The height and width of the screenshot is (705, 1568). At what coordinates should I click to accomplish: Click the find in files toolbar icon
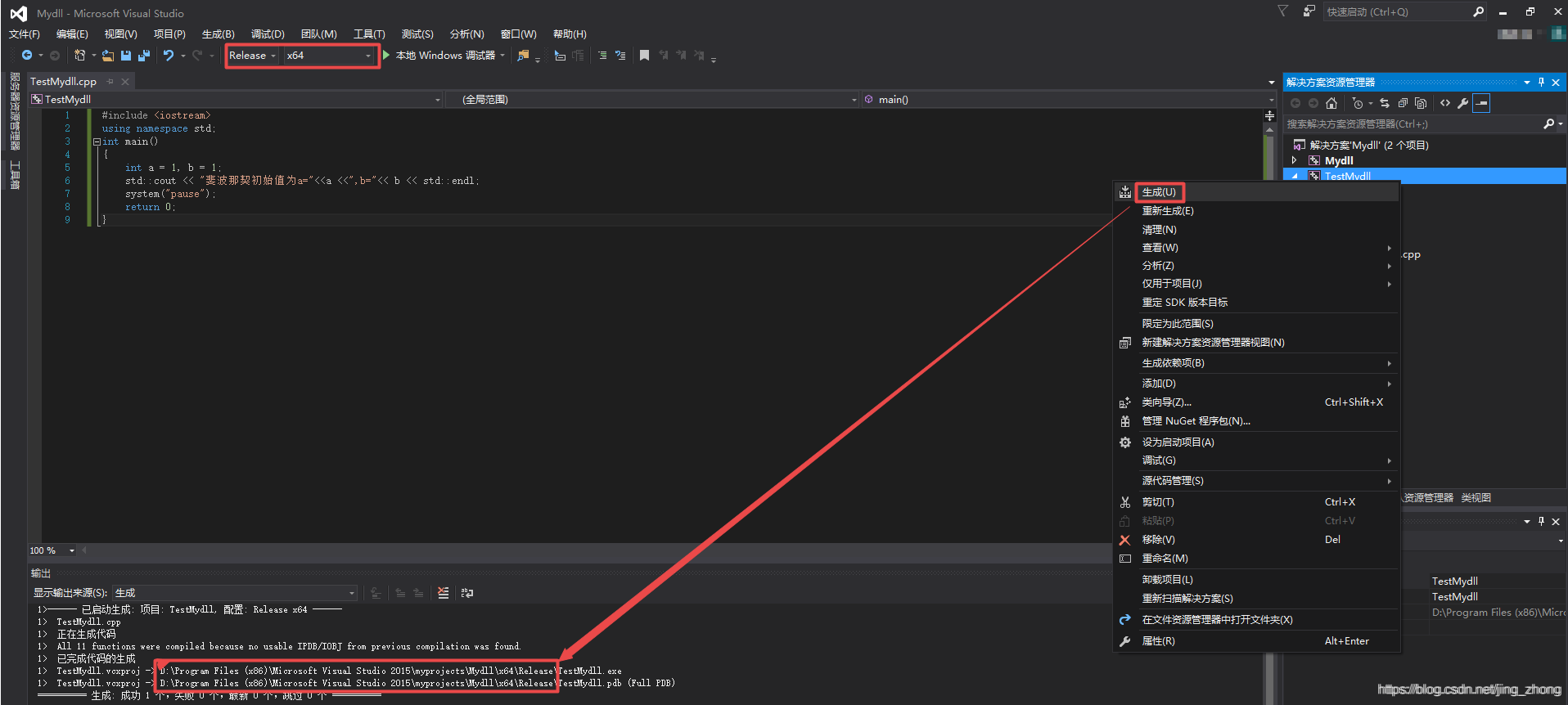(524, 56)
